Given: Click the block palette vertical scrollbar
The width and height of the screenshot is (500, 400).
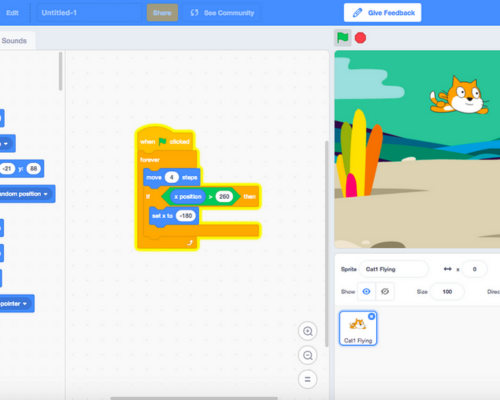Looking at the screenshot, I should click(x=60, y=71).
